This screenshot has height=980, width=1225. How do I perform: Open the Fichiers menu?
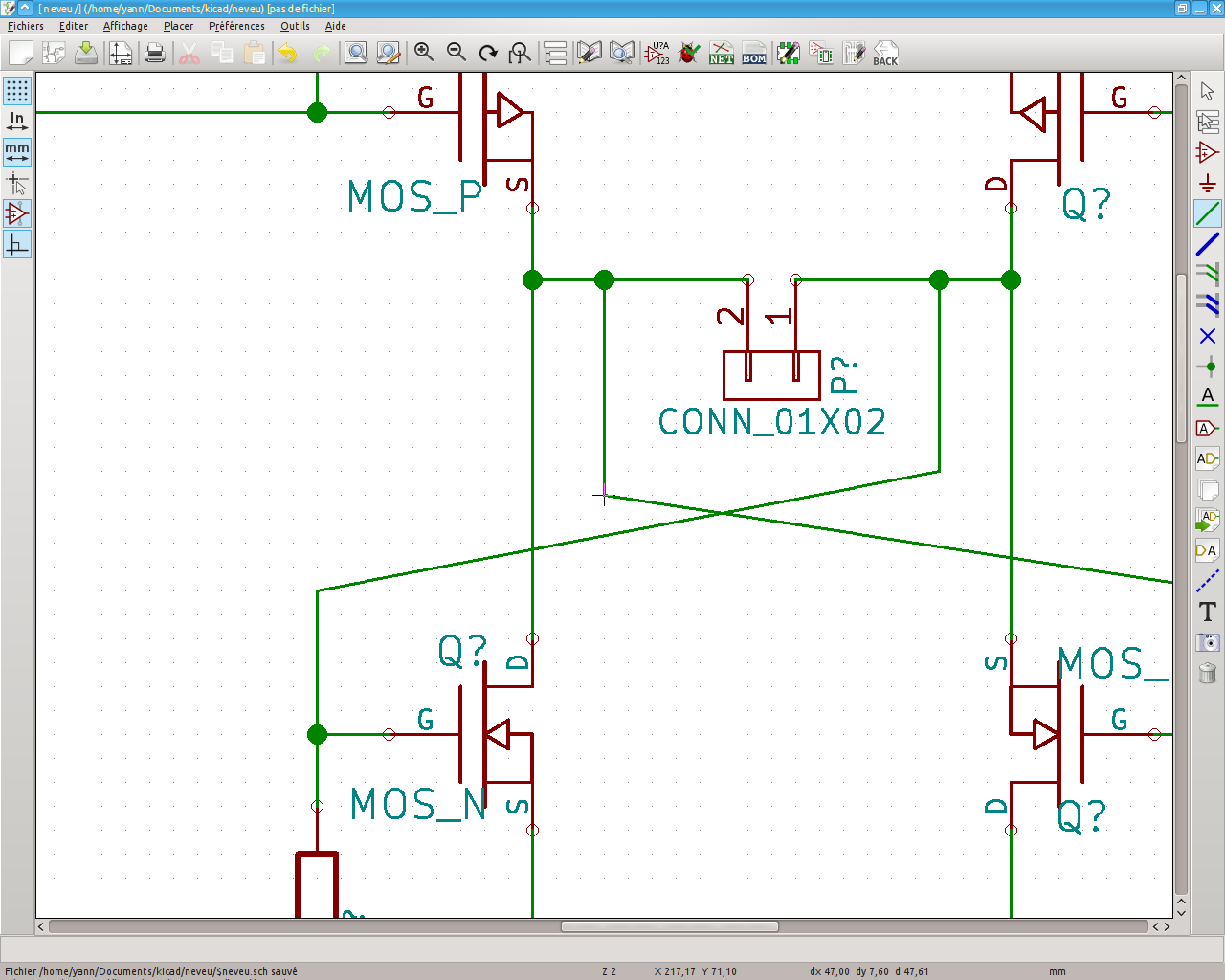tap(26, 26)
